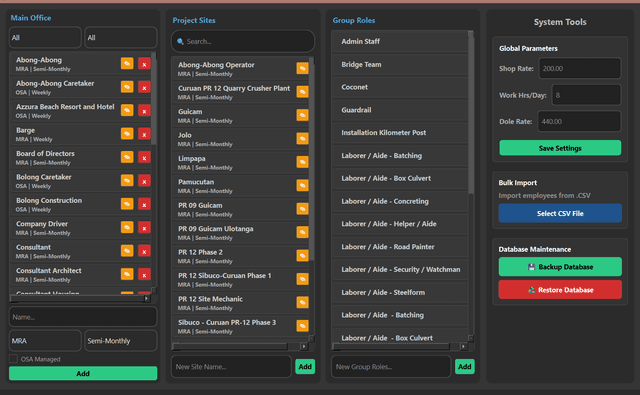Viewport: 640px width, 395px height.
Task: Click Backup Database button
Action: coord(560,267)
